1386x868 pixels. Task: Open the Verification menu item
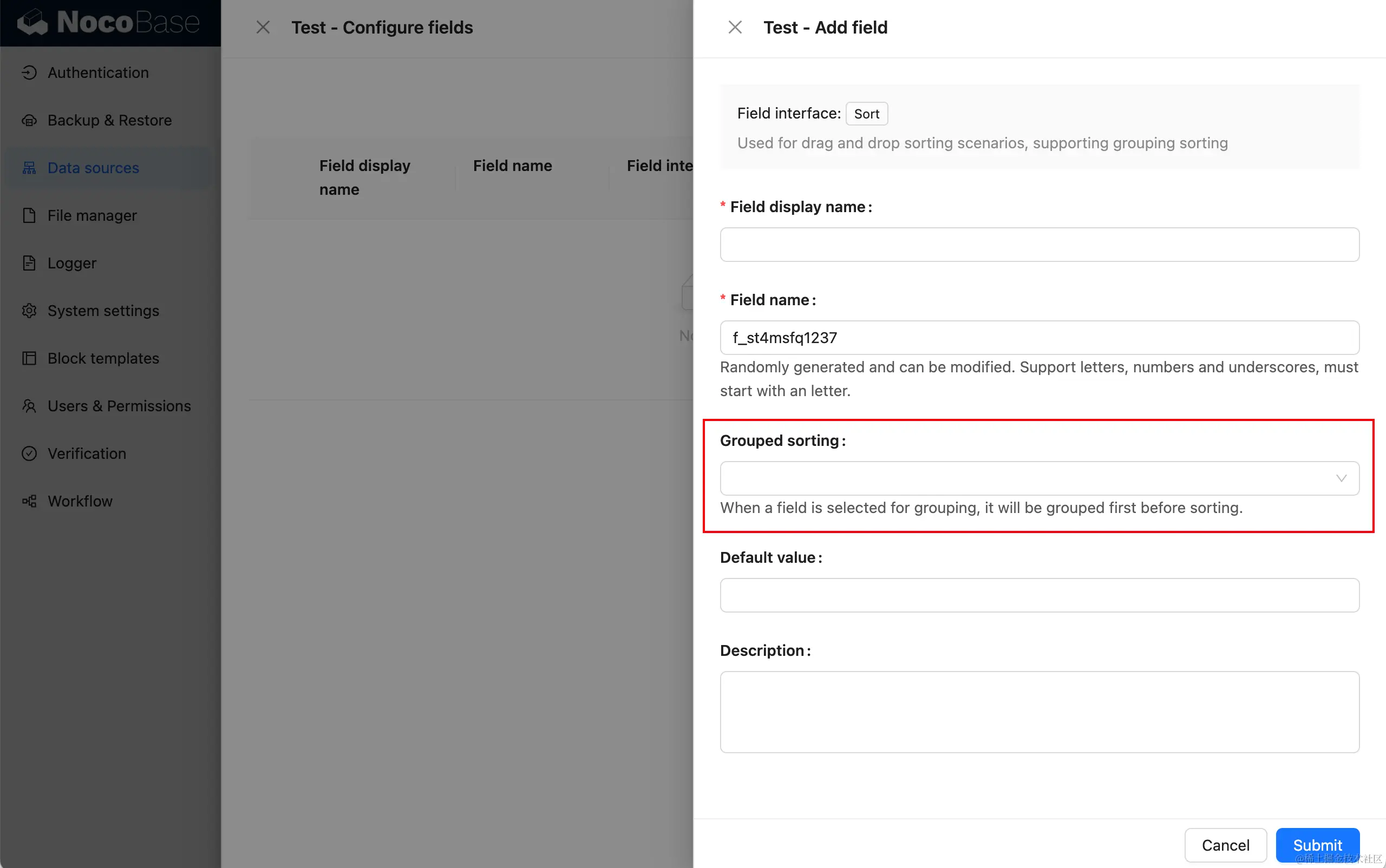(x=87, y=453)
